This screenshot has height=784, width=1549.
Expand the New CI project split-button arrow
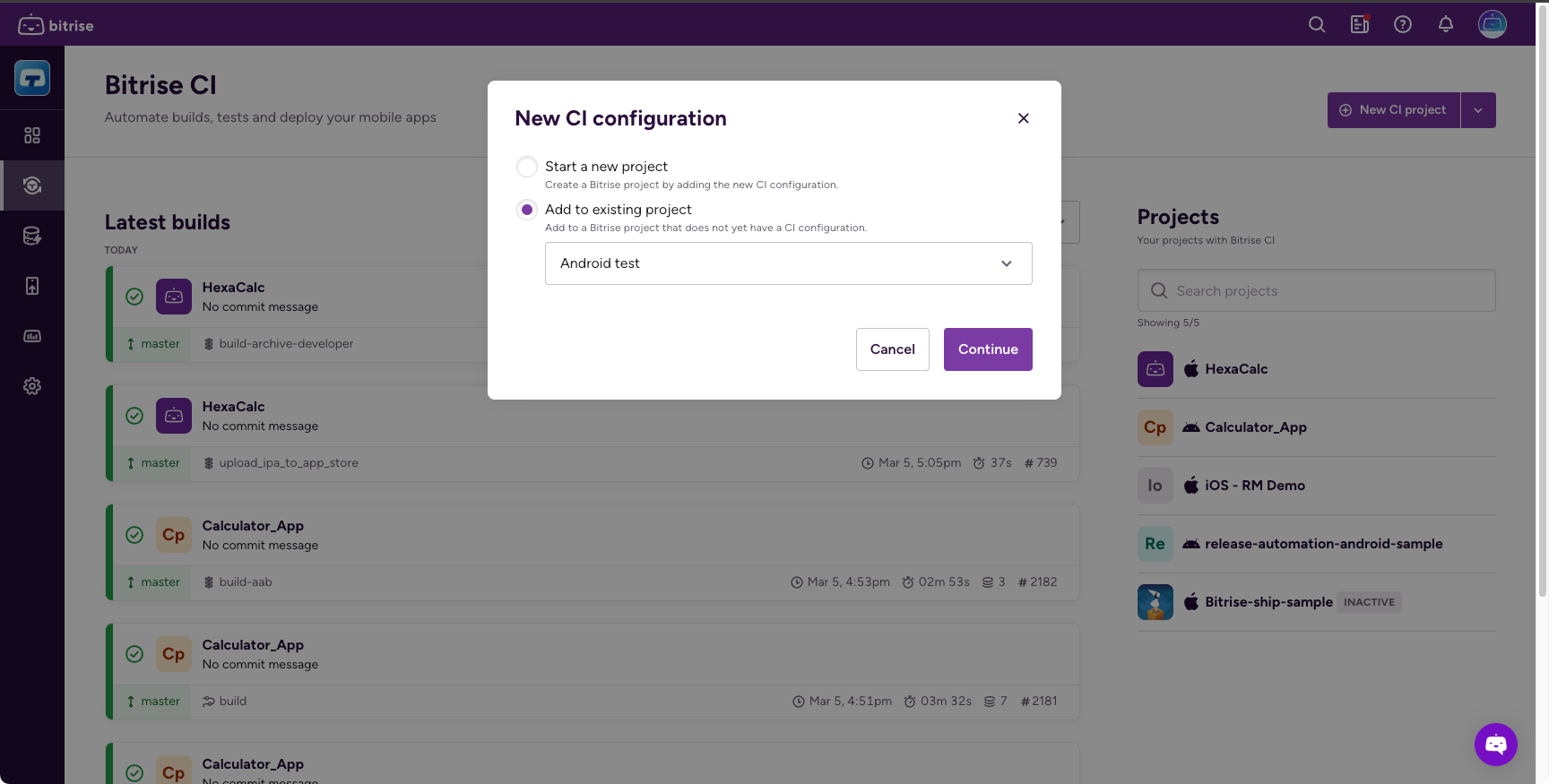pyautogui.click(x=1478, y=109)
